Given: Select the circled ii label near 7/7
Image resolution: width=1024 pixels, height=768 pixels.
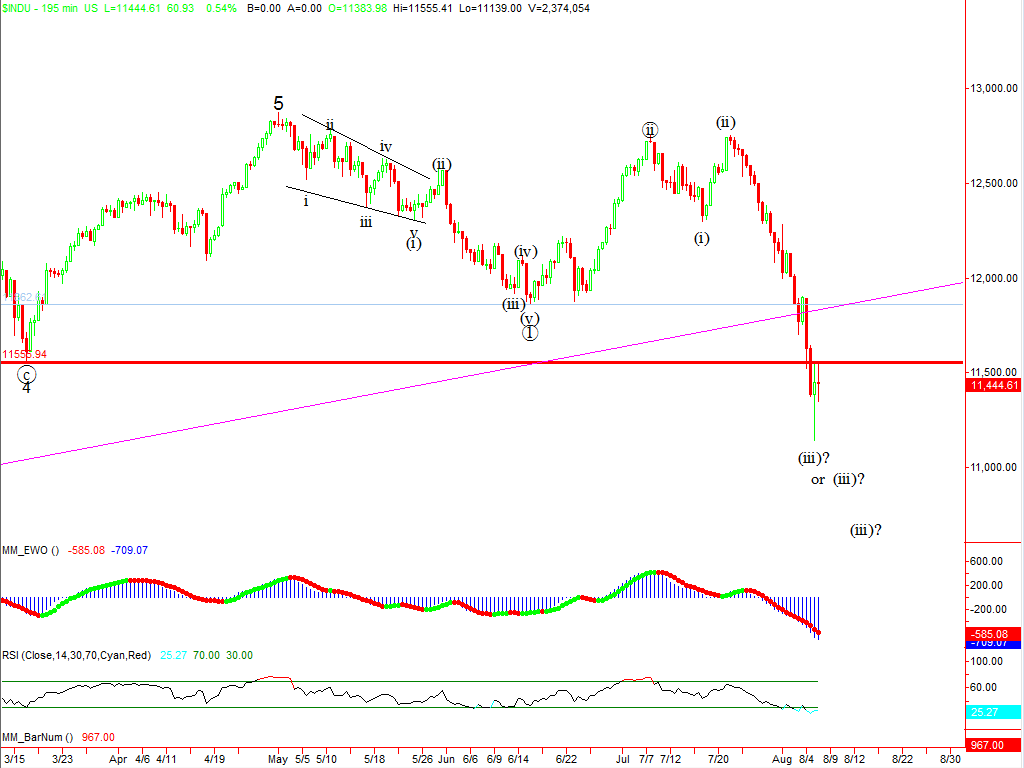Looking at the screenshot, I should pos(650,130).
